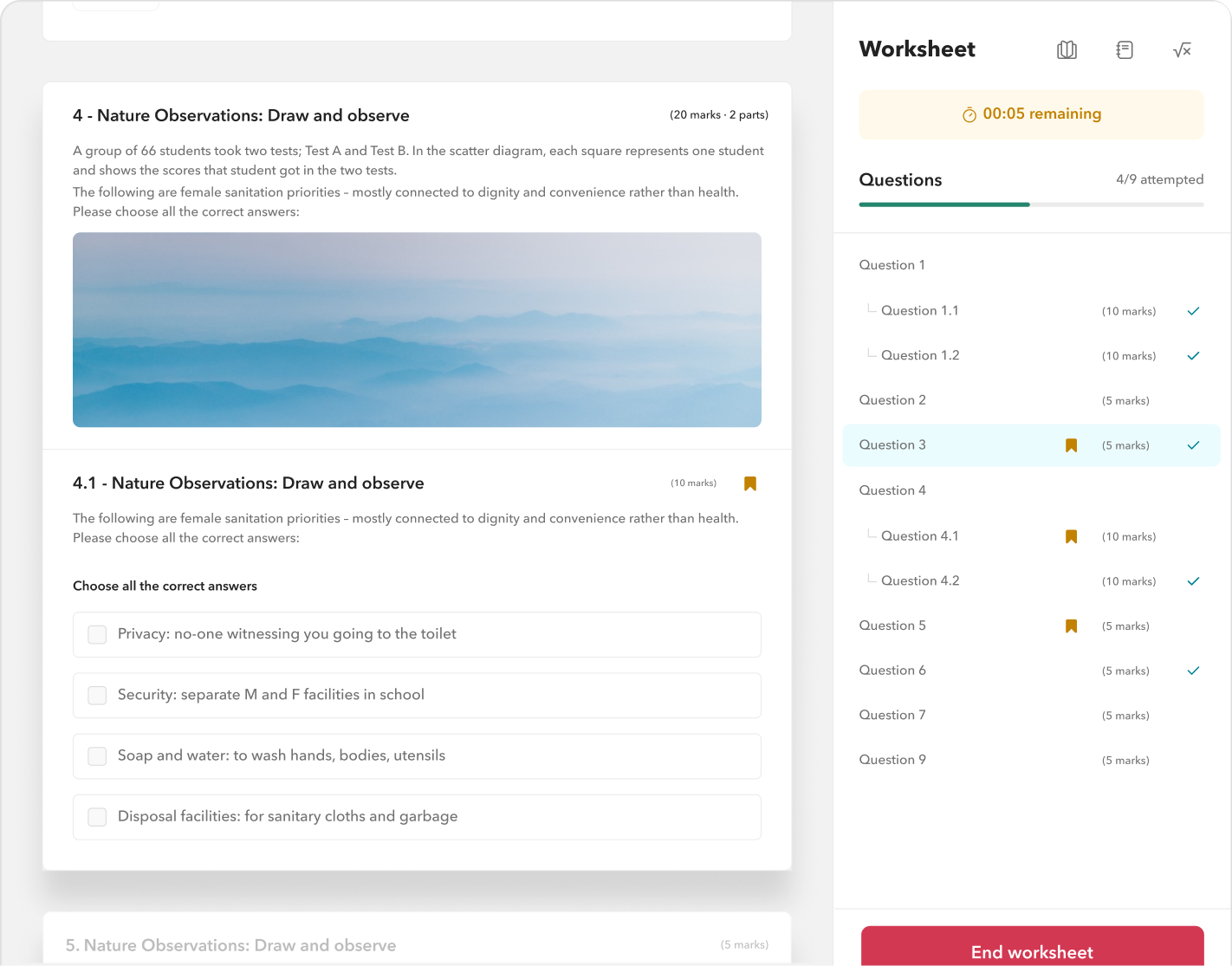
Task: Click the End worksheet button
Action: coord(1031,950)
